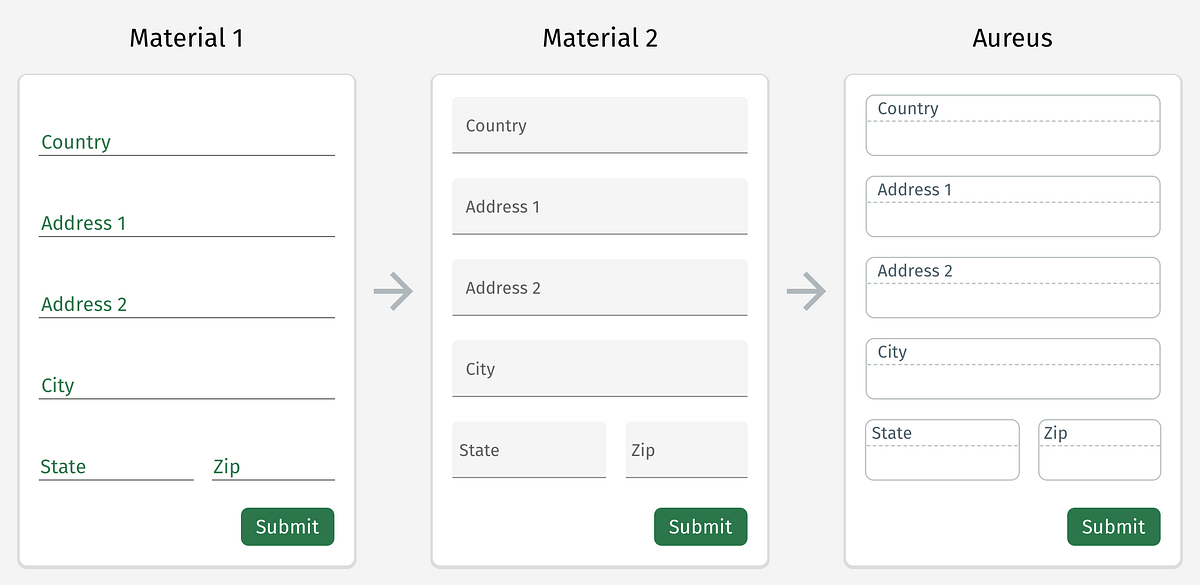1200x585 pixels.
Task: Select the Address 1 field in Aureus form
Action: coord(1012,206)
